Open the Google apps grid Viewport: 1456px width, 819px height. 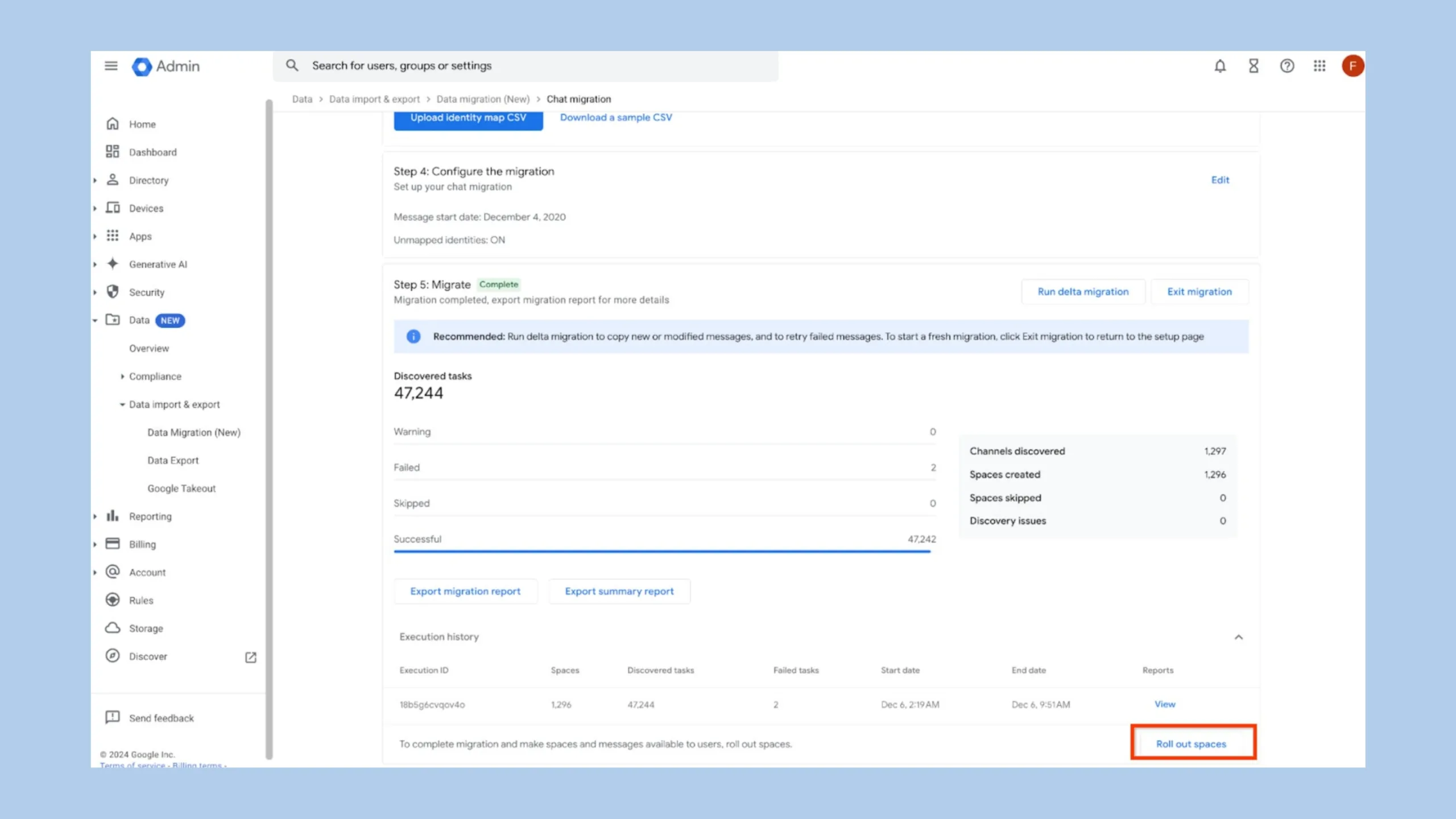[x=1319, y=66]
